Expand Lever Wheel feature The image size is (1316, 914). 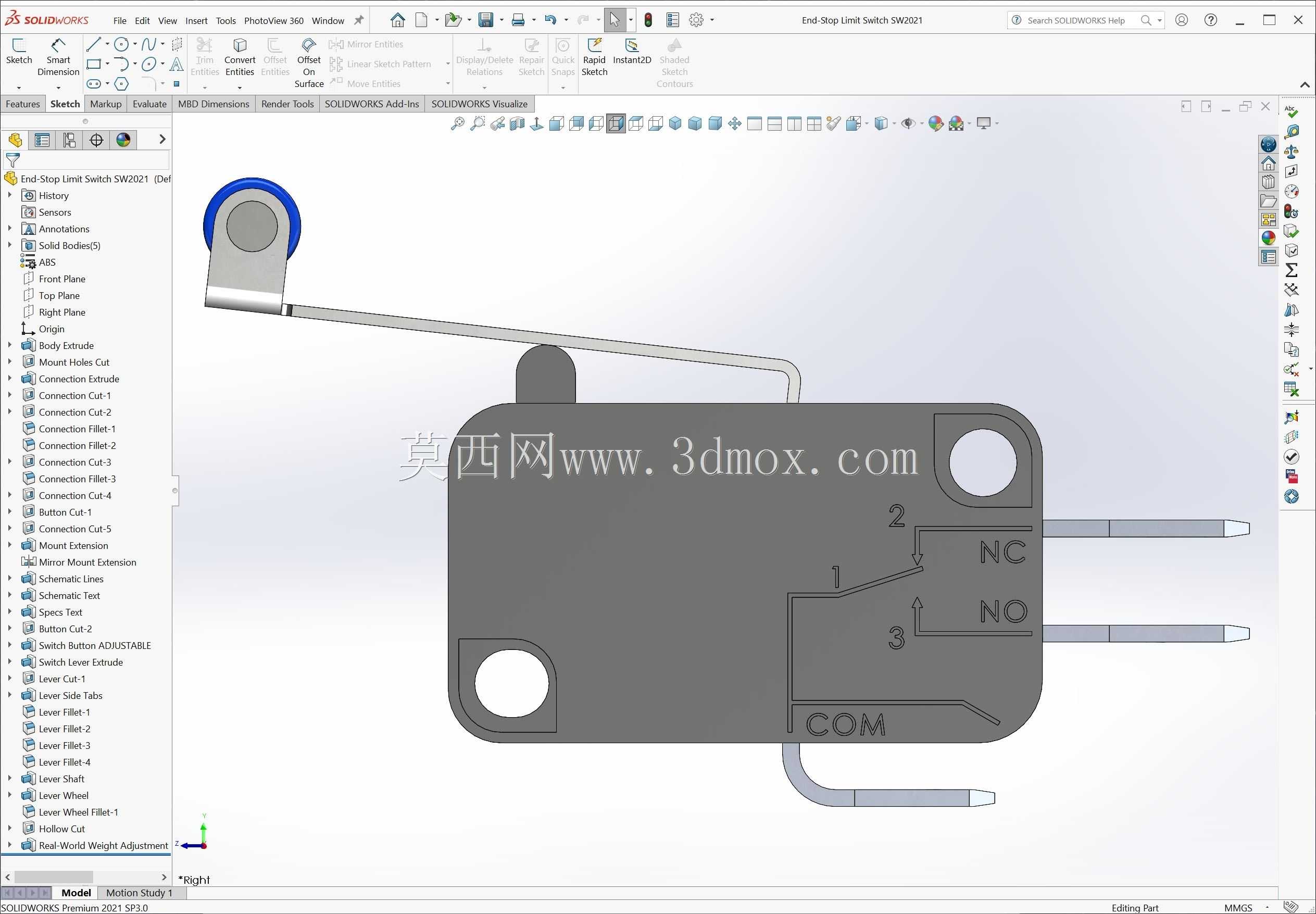pos(10,795)
